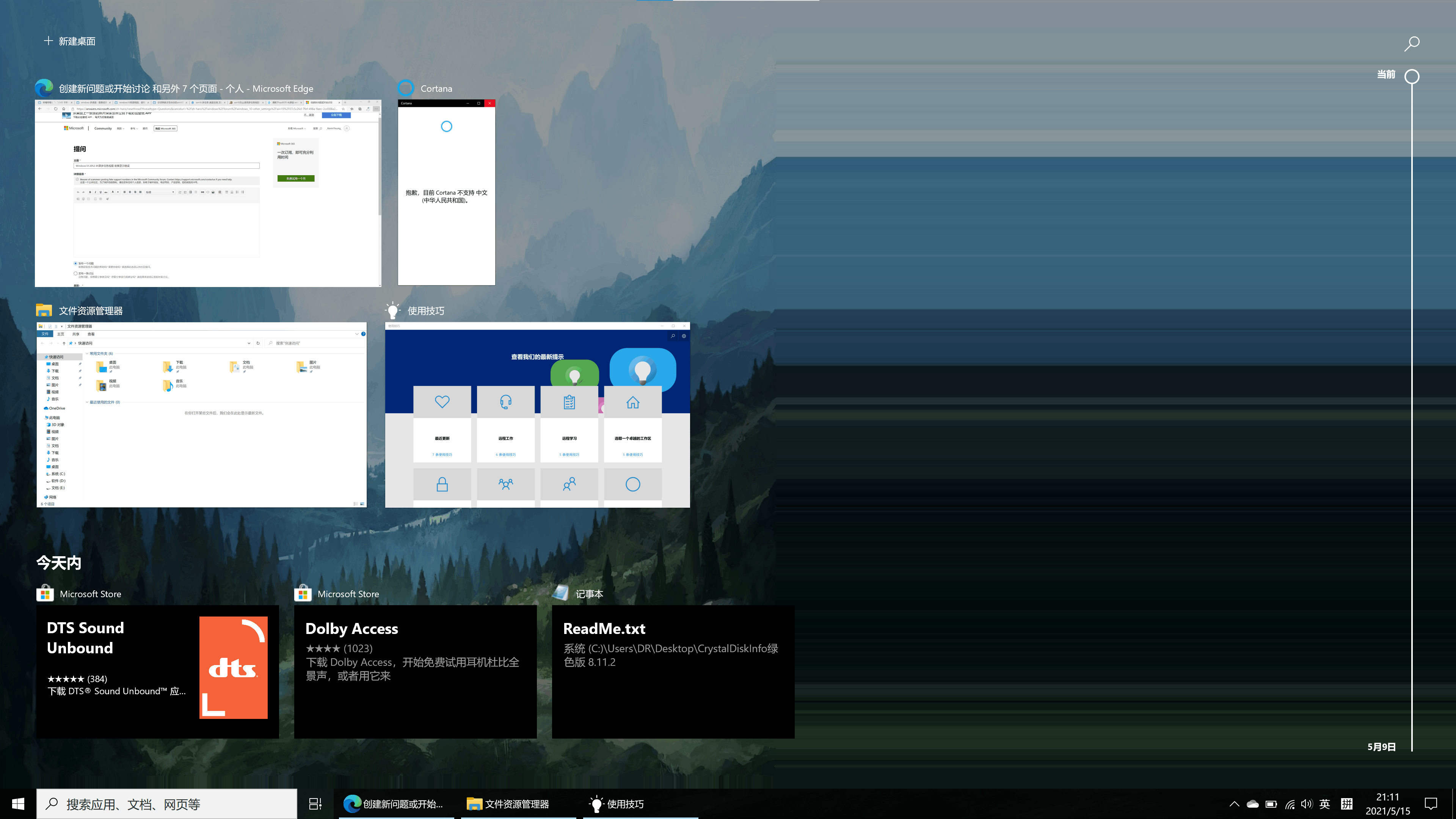
Task: Click the 使用技巧 taskbar button
Action: tap(640, 804)
